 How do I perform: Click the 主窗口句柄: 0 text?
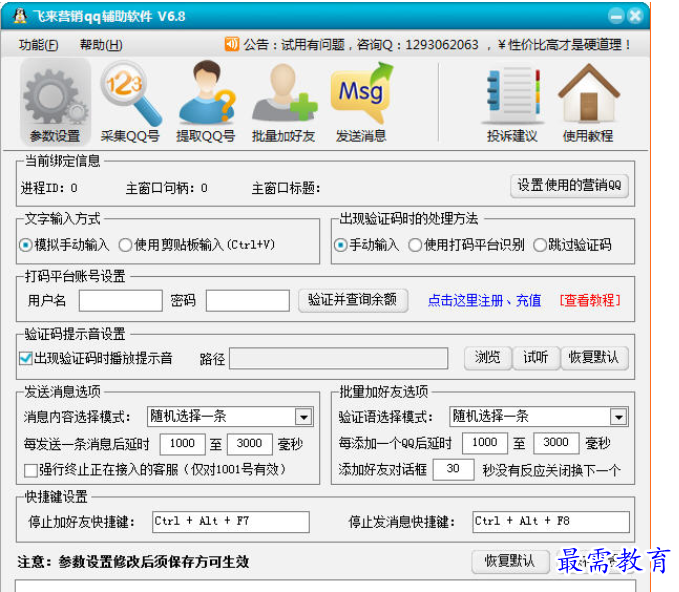167,188
